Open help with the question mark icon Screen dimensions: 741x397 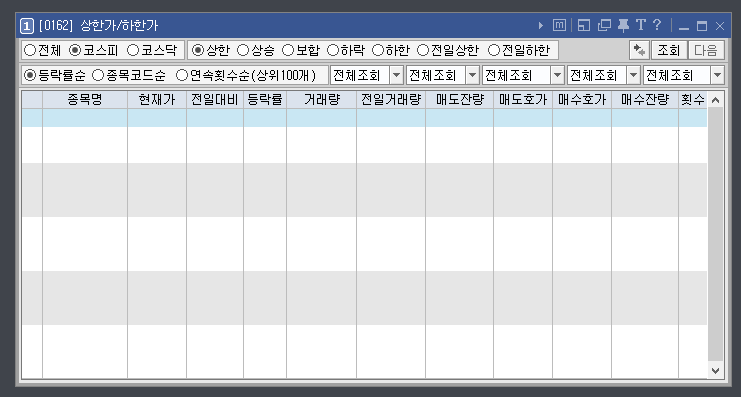pos(657,25)
